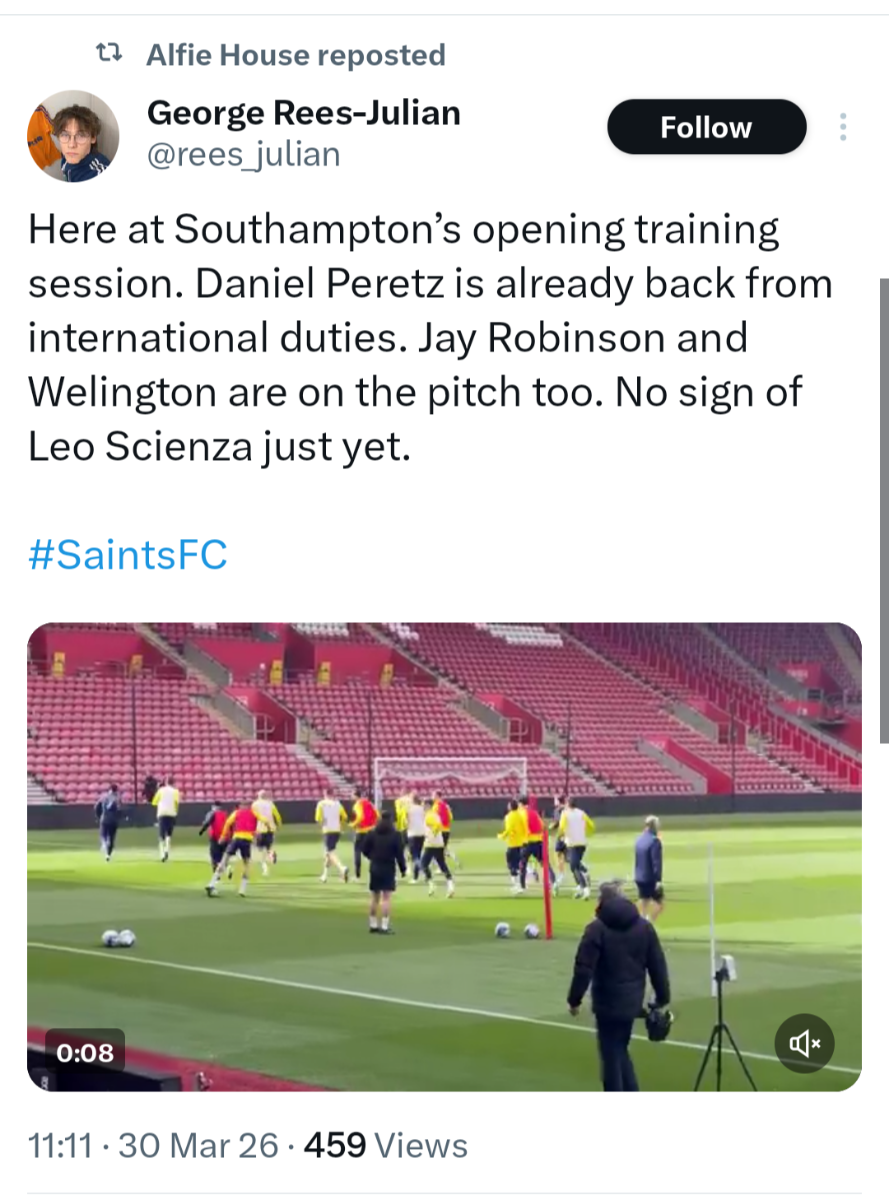This screenshot has width=889, height=1200.
Task: Open the @rees_julian handle
Action: pos(243,154)
